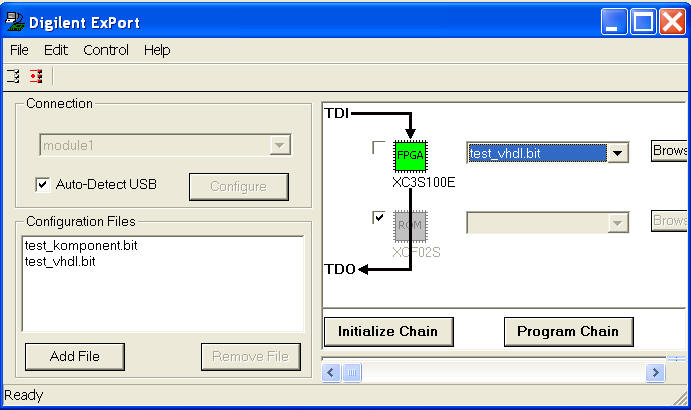
Task: Click the horizontal scrollbar left arrow
Action: [x=331, y=373]
